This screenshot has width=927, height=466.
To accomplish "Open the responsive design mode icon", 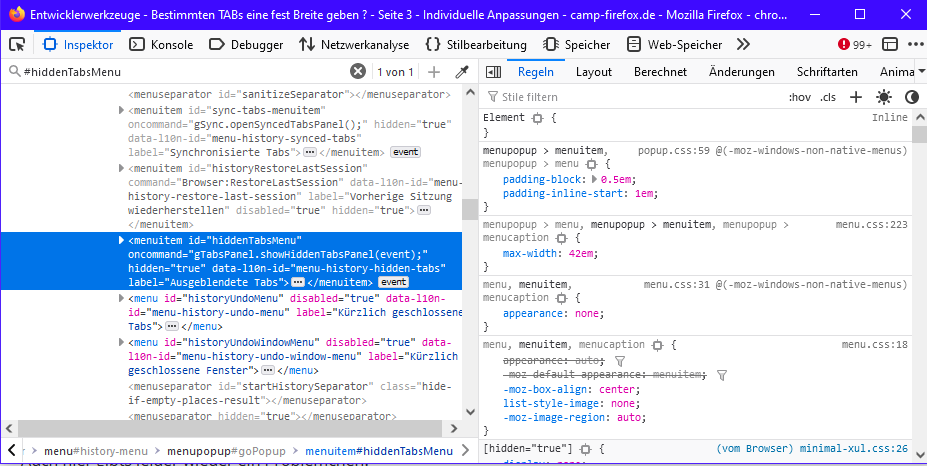I will click(889, 45).
